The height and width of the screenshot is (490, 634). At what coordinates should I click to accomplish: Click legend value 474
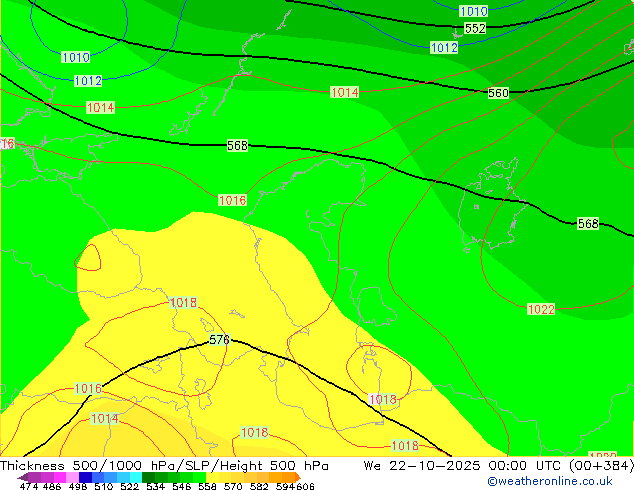pos(29,486)
